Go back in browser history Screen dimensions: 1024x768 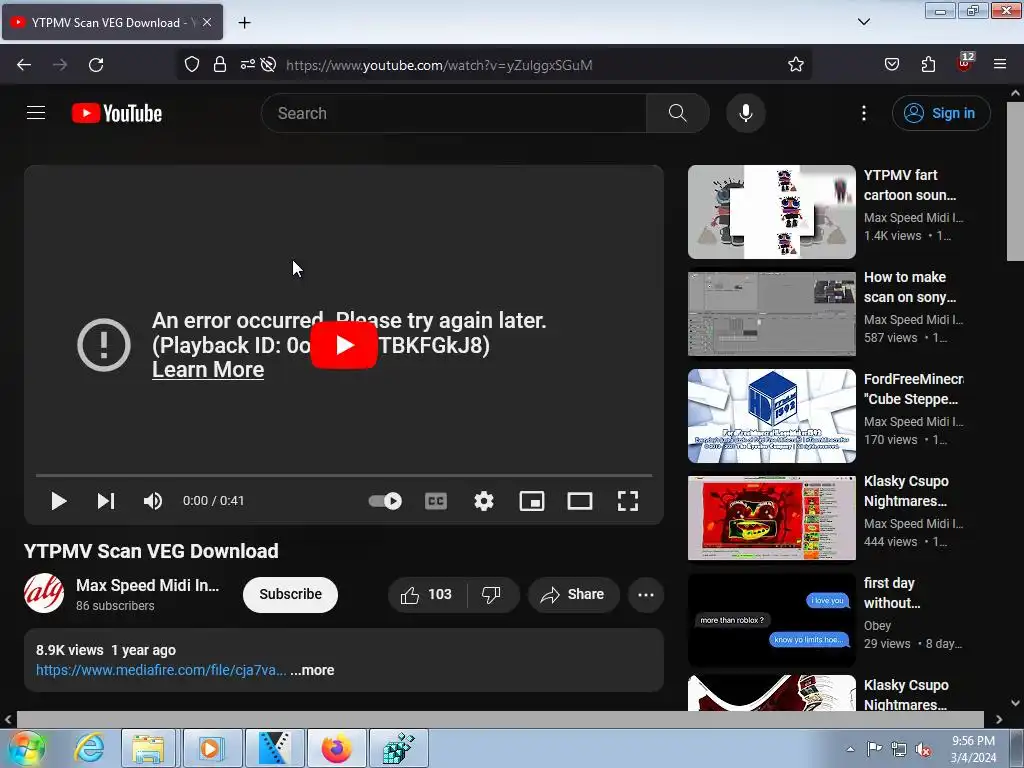pos(24,65)
